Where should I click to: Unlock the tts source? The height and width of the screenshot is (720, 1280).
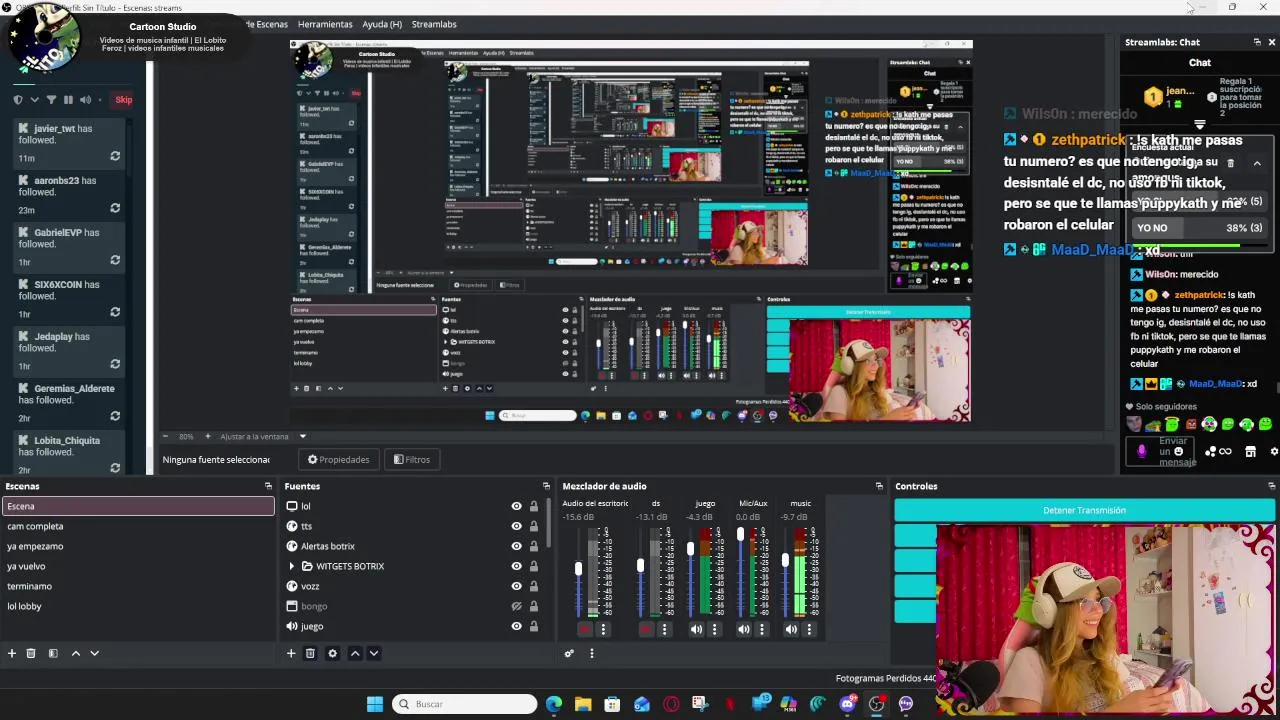(533, 526)
